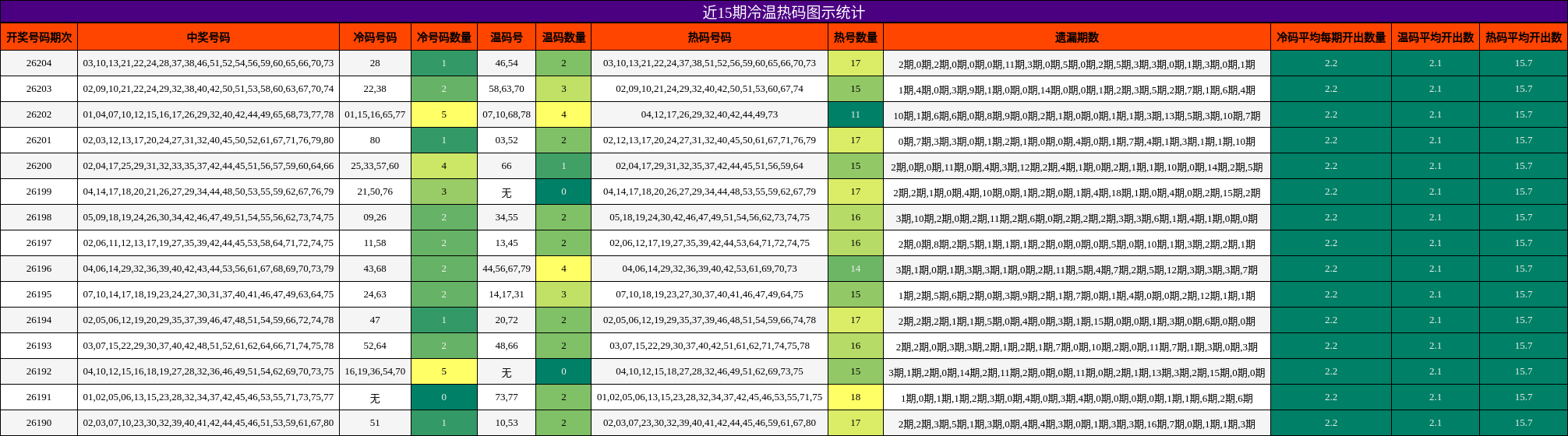Viewport: 1568px width, 436px height.
Task: Click the cold count 4 in row 26200
Action: pyautogui.click(x=444, y=166)
